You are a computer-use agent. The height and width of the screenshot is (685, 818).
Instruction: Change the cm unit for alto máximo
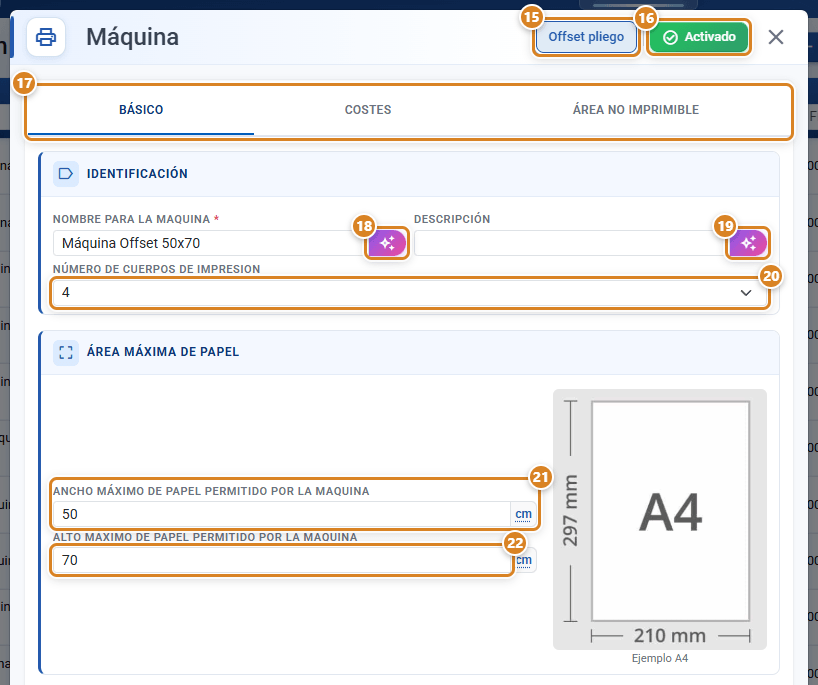click(524, 560)
